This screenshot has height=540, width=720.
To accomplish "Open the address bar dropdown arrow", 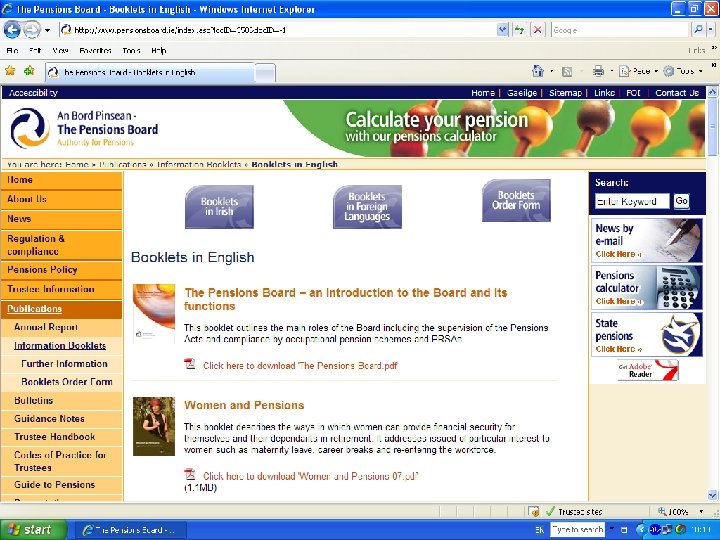I will (x=503, y=30).
